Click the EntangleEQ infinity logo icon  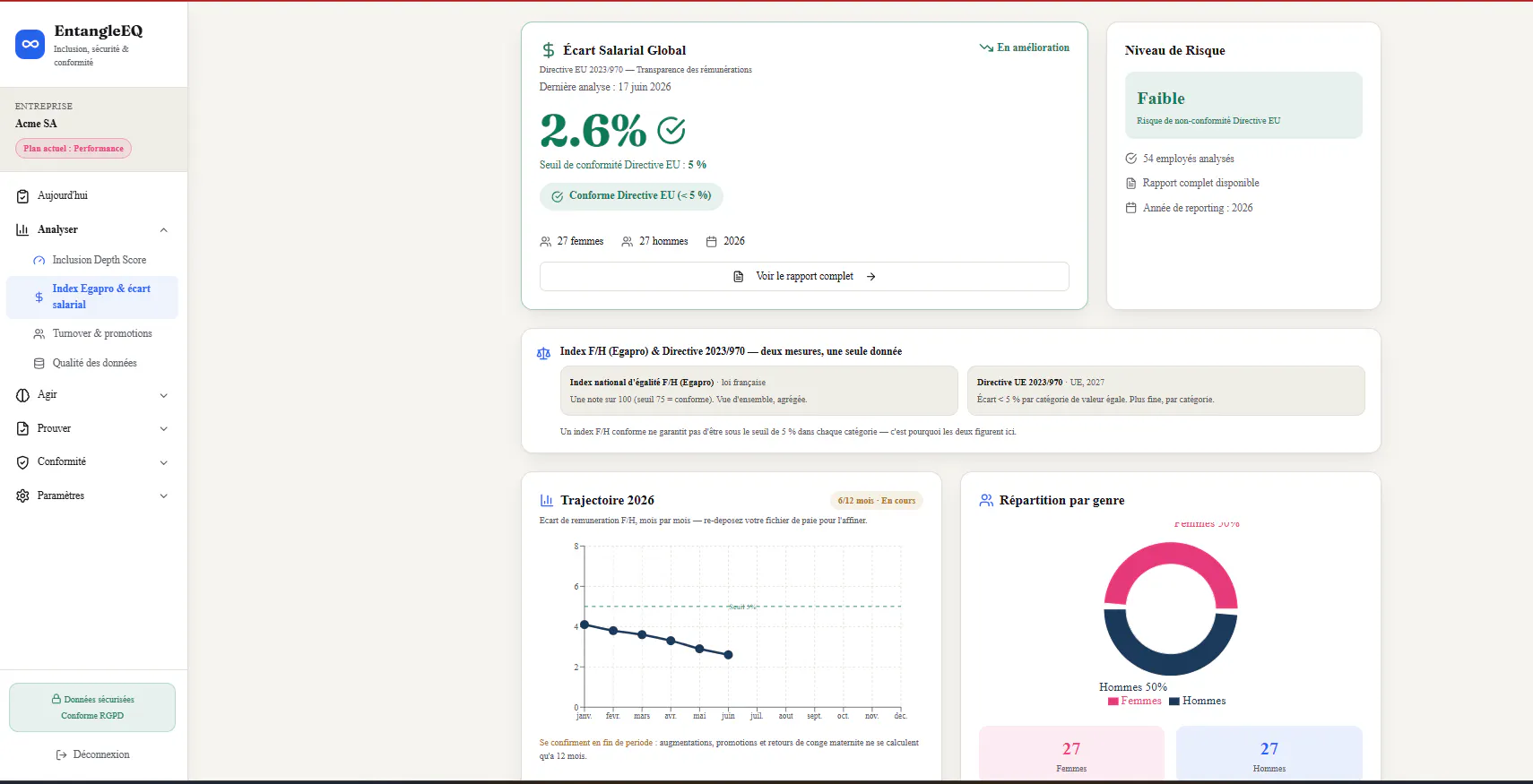[30, 44]
